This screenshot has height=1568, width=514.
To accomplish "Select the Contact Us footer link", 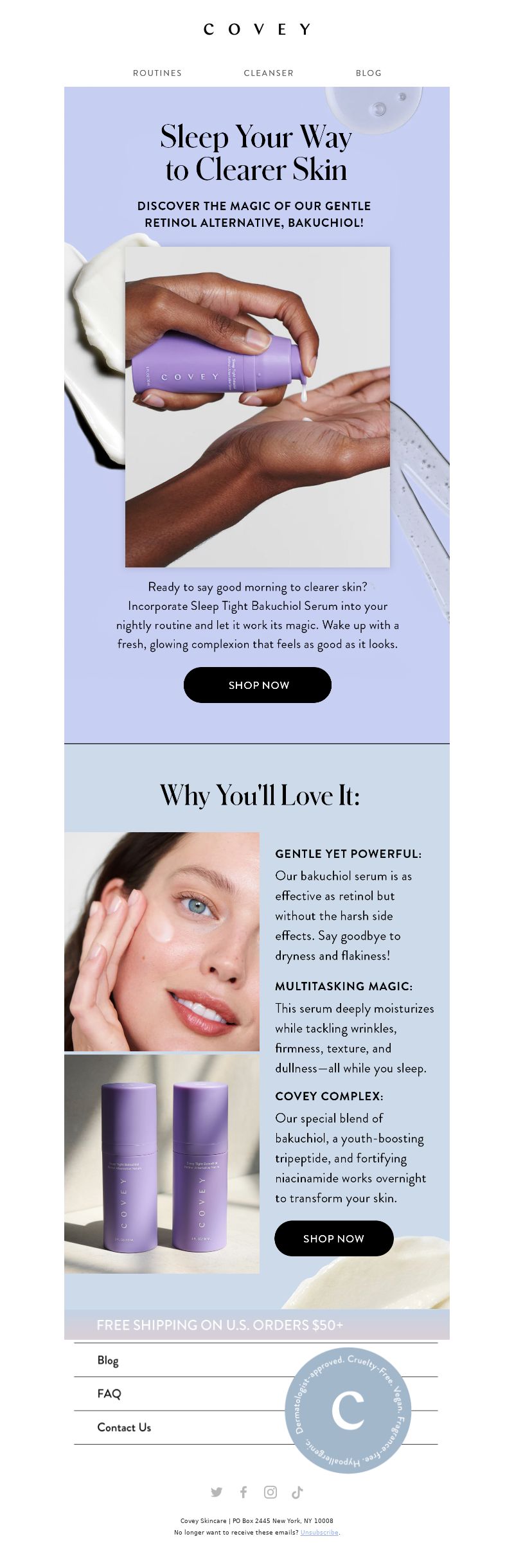I will coord(124,1427).
